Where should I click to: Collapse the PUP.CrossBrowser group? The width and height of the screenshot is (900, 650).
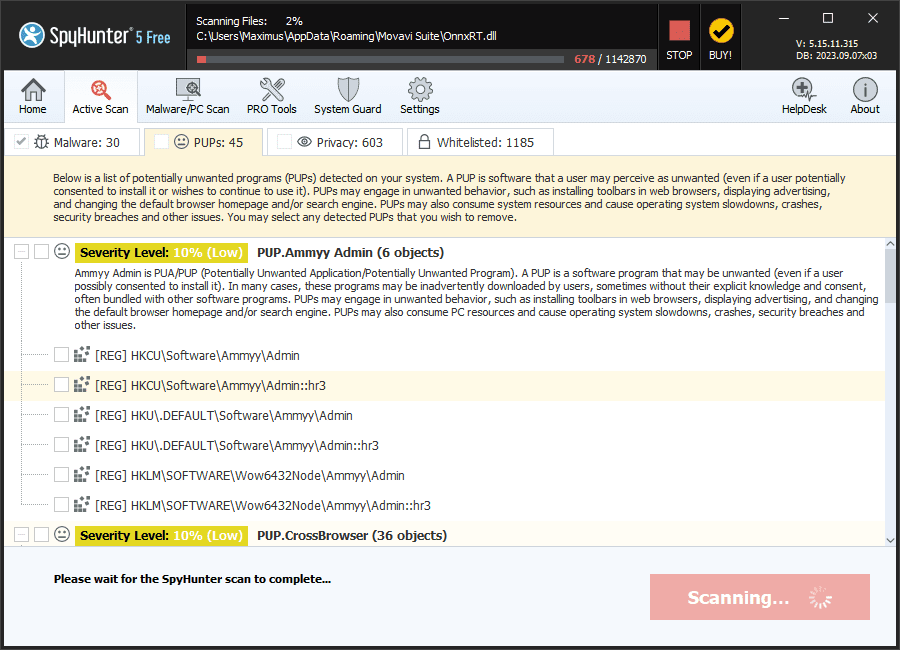tap(21, 535)
